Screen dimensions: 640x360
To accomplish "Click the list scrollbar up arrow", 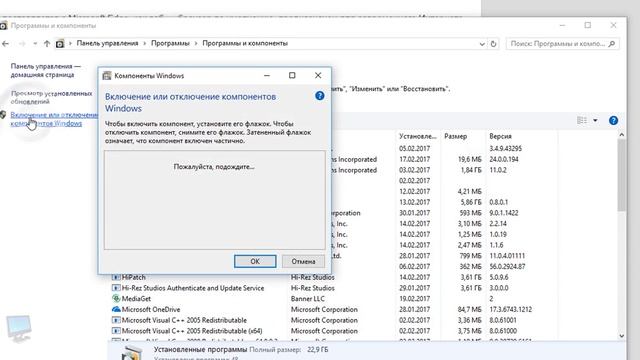I will [621, 135].
